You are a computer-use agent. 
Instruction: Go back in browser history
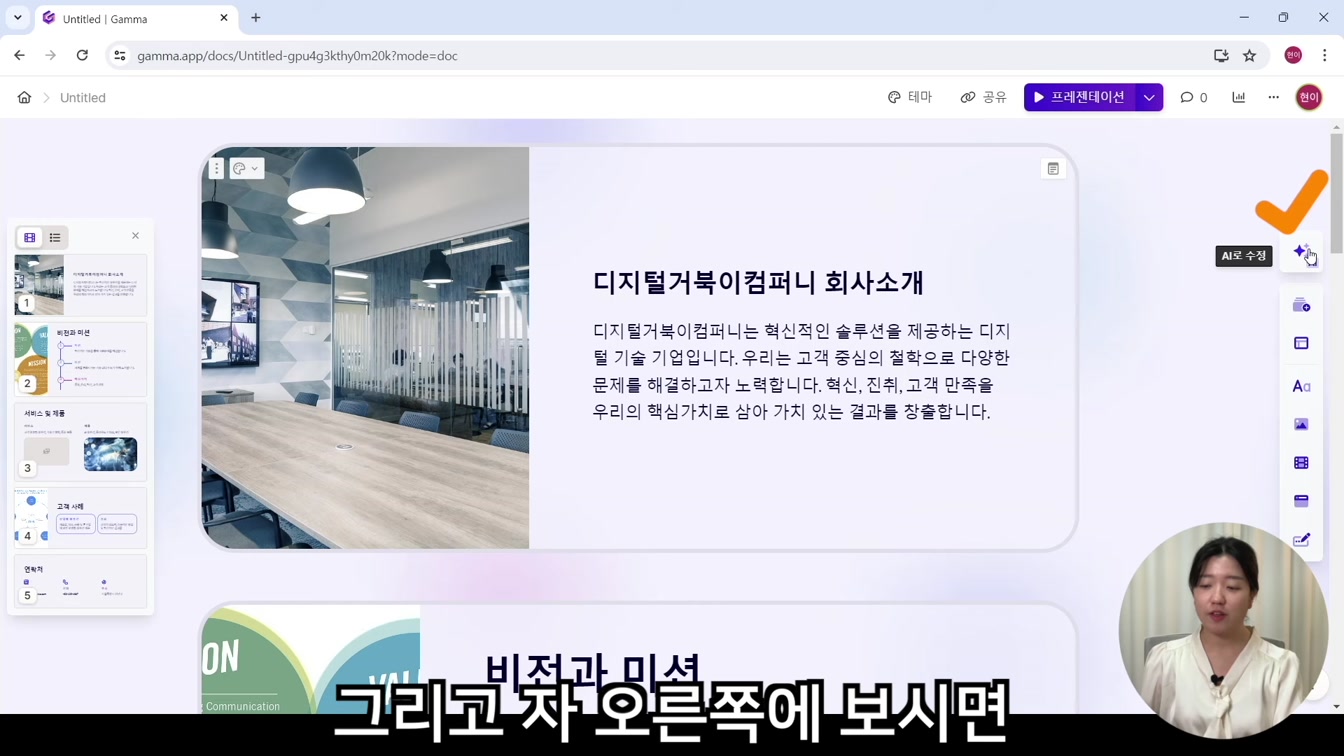tap(20, 56)
